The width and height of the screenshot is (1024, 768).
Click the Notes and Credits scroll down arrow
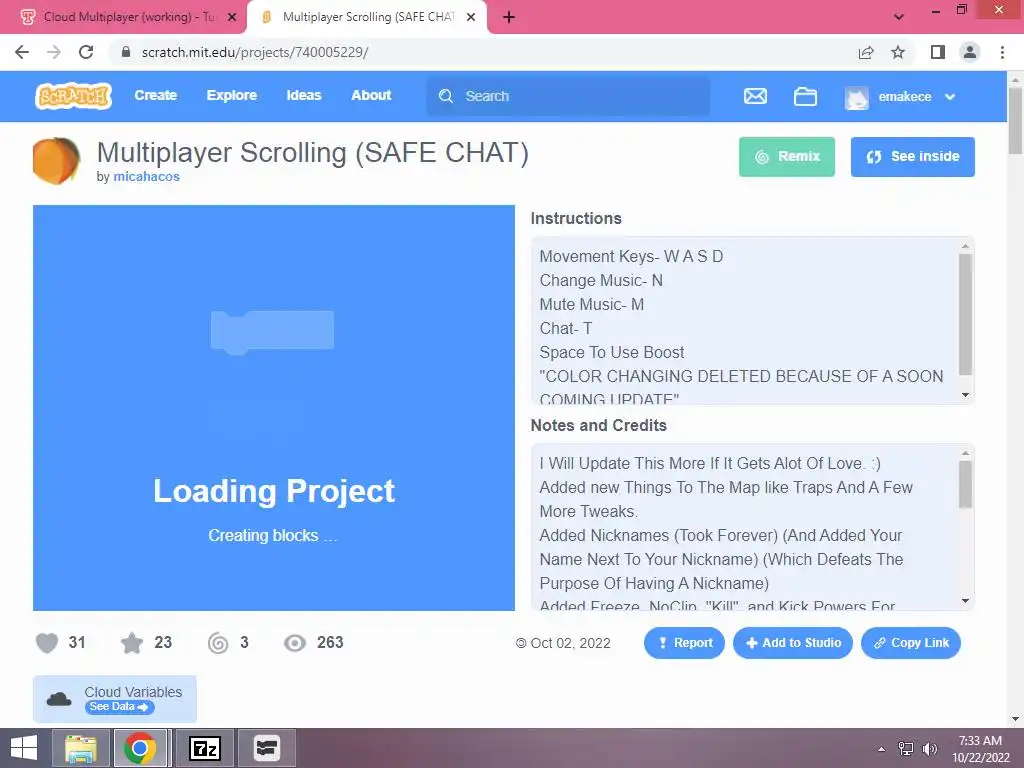(x=965, y=601)
